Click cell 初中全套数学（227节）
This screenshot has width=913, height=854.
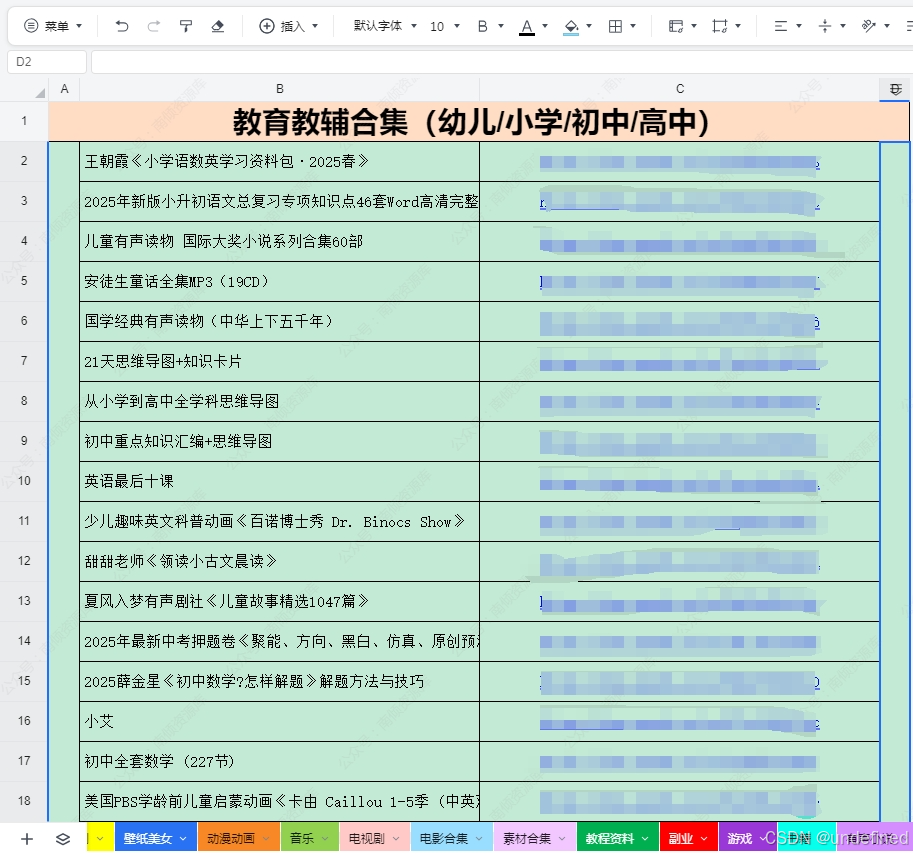point(279,762)
